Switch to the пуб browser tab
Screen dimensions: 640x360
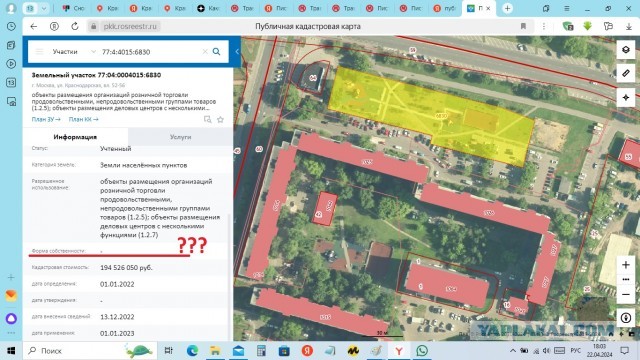[444, 8]
